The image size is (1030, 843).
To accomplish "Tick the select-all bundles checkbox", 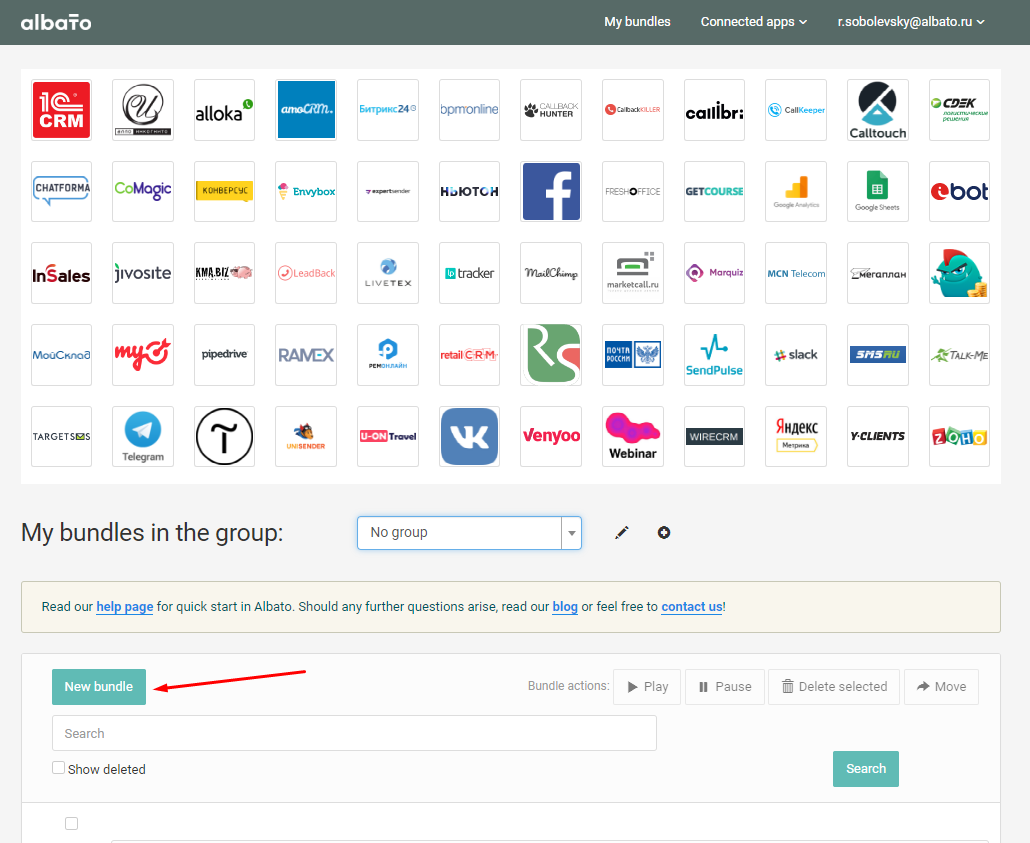I will click(72, 823).
